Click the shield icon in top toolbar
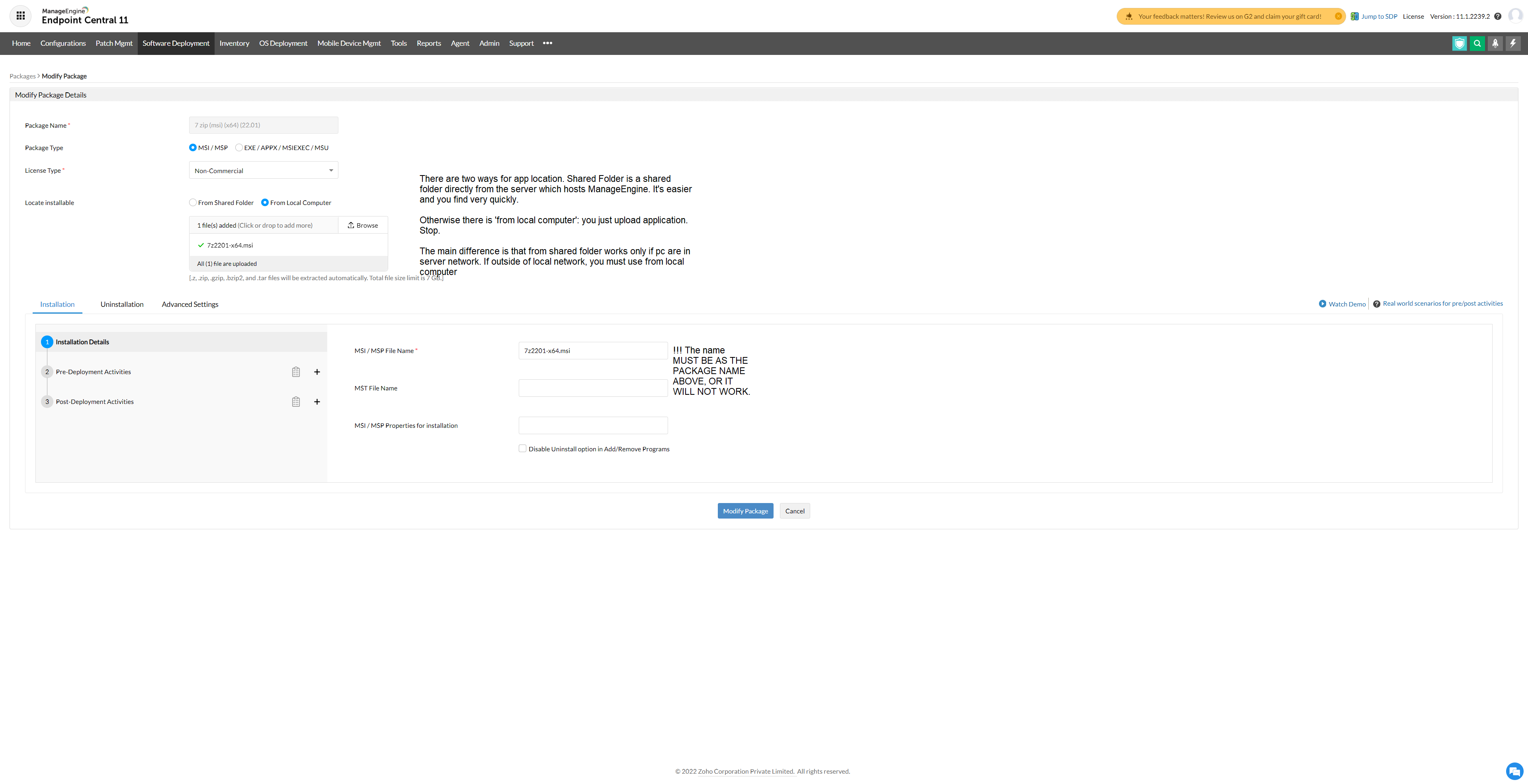Screen dimensions: 1528x784 click(x=1459, y=43)
